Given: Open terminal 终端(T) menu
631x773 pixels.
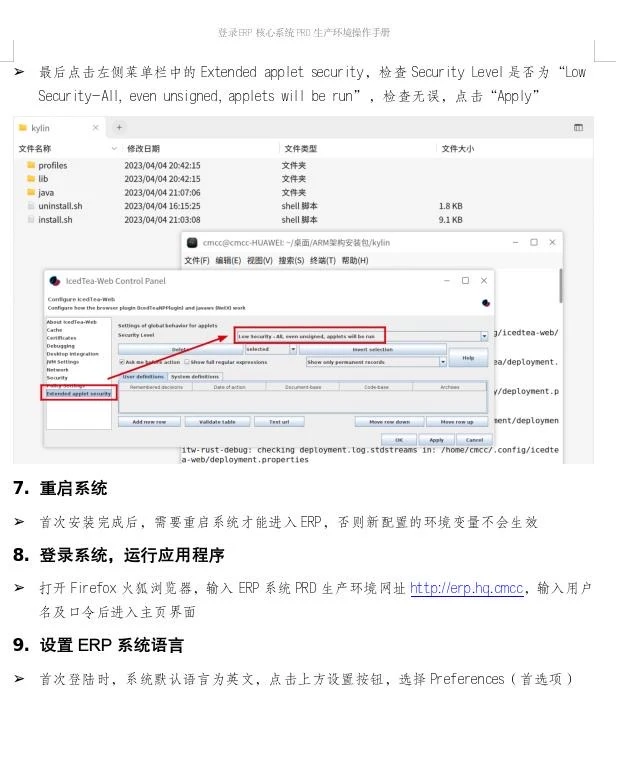Looking at the screenshot, I should [x=323, y=260].
